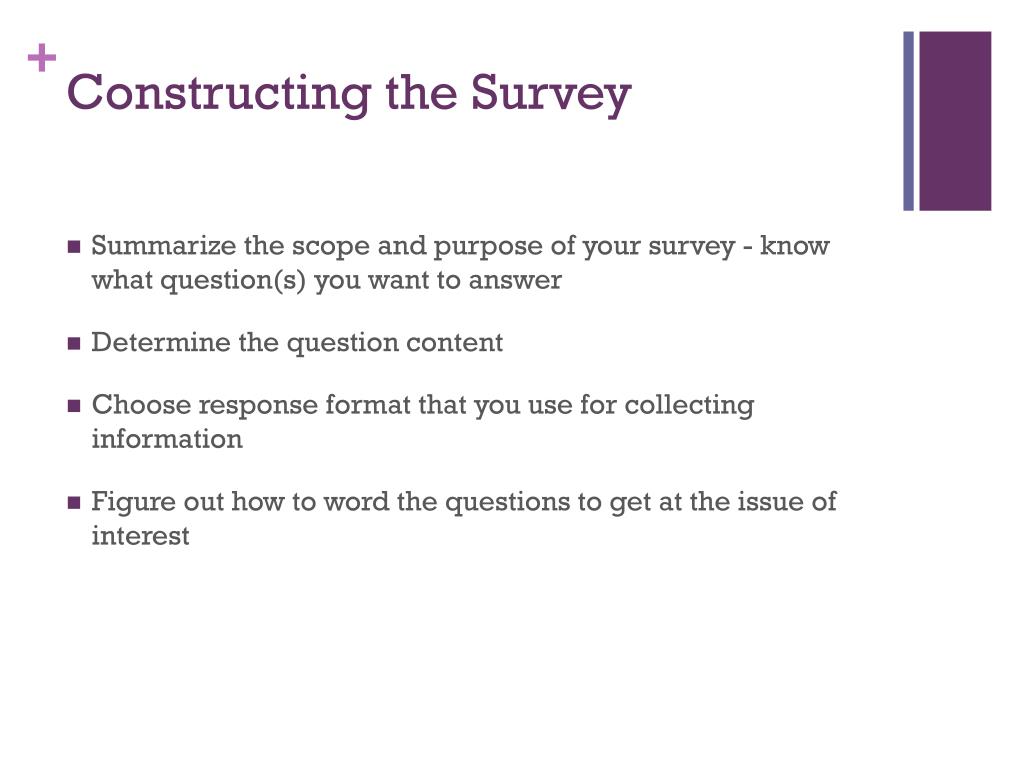Click the word "know" in first bullet

point(795,246)
